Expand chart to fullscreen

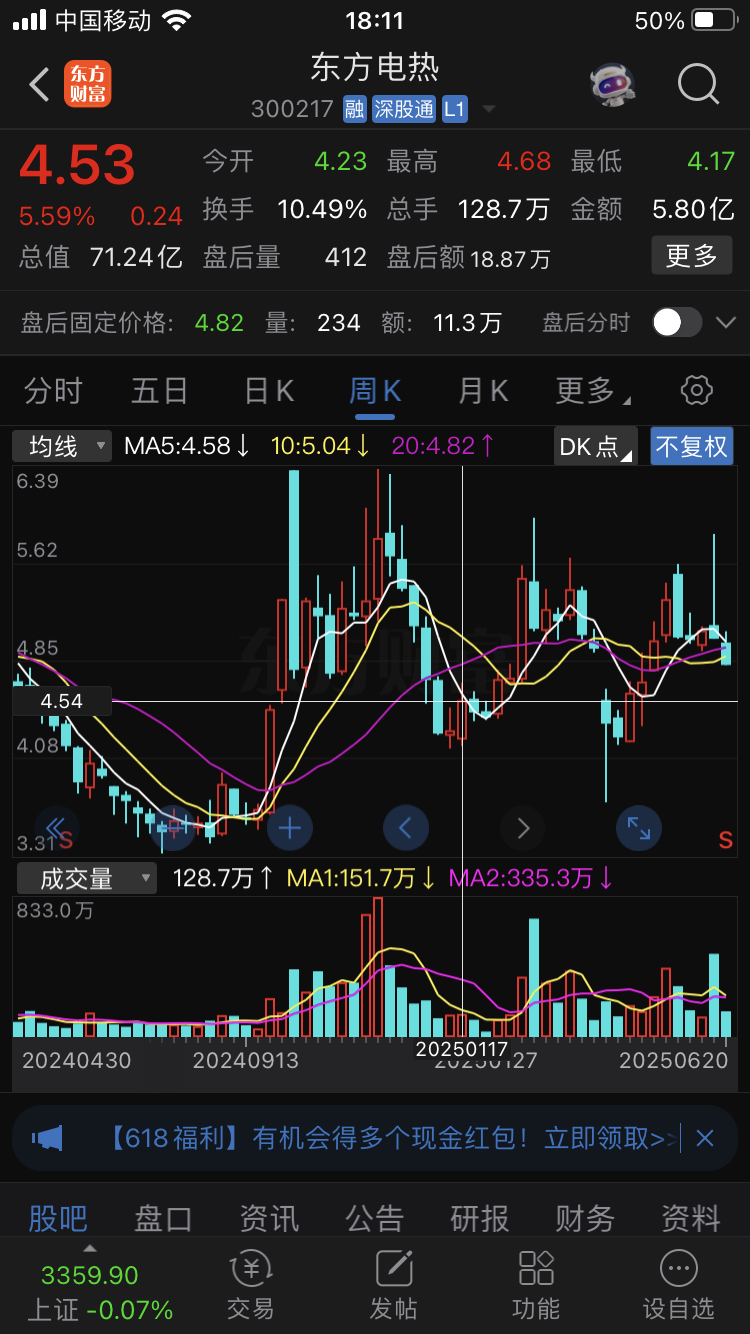tap(638, 827)
